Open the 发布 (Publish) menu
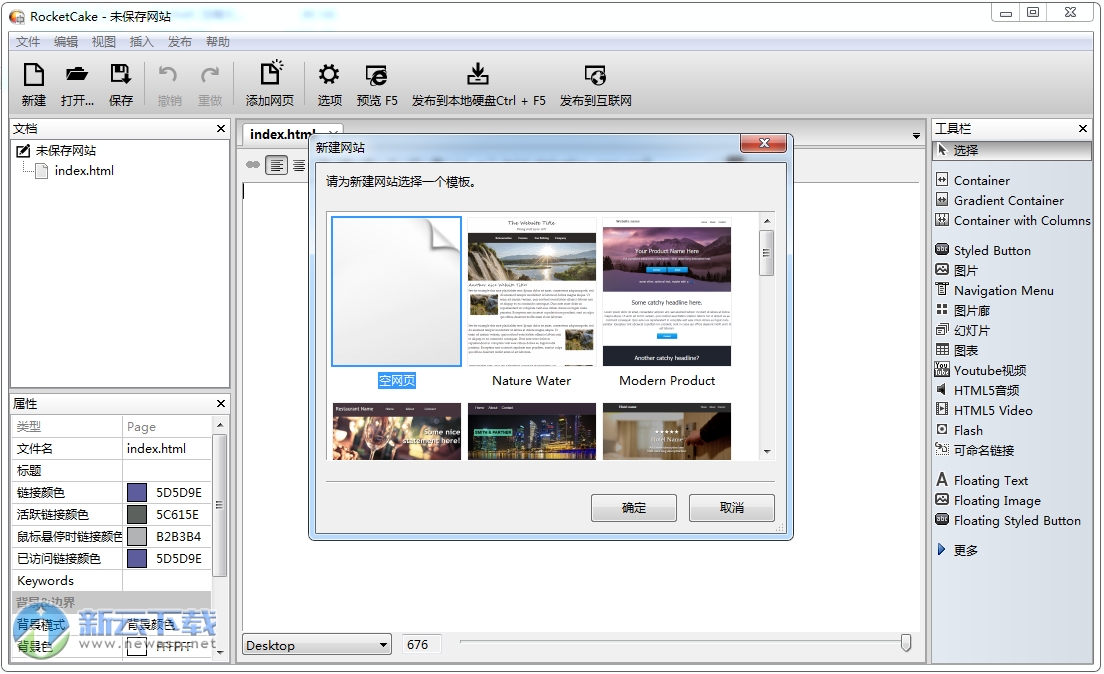This screenshot has width=1104, height=674. [x=179, y=42]
